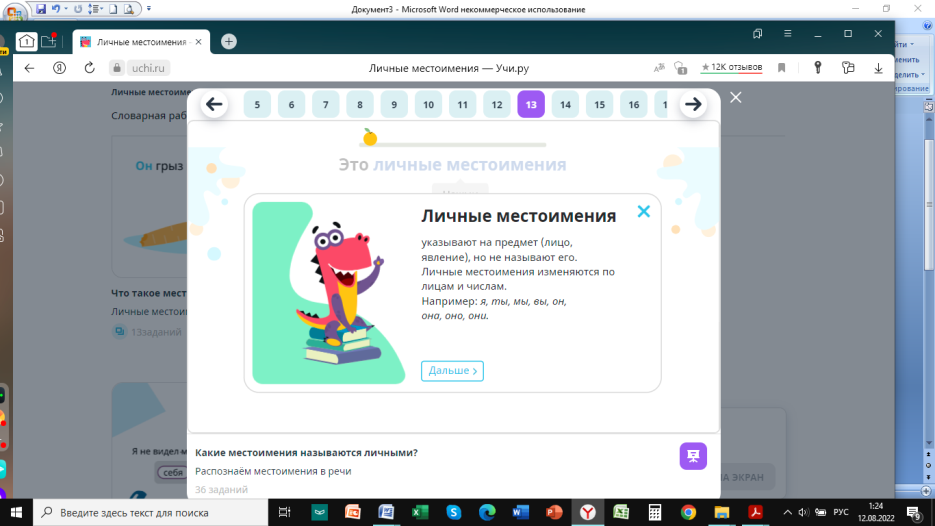The width and height of the screenshot is (935, 526).
Task: Select task number 6
Action: click(x=291, y=104)
